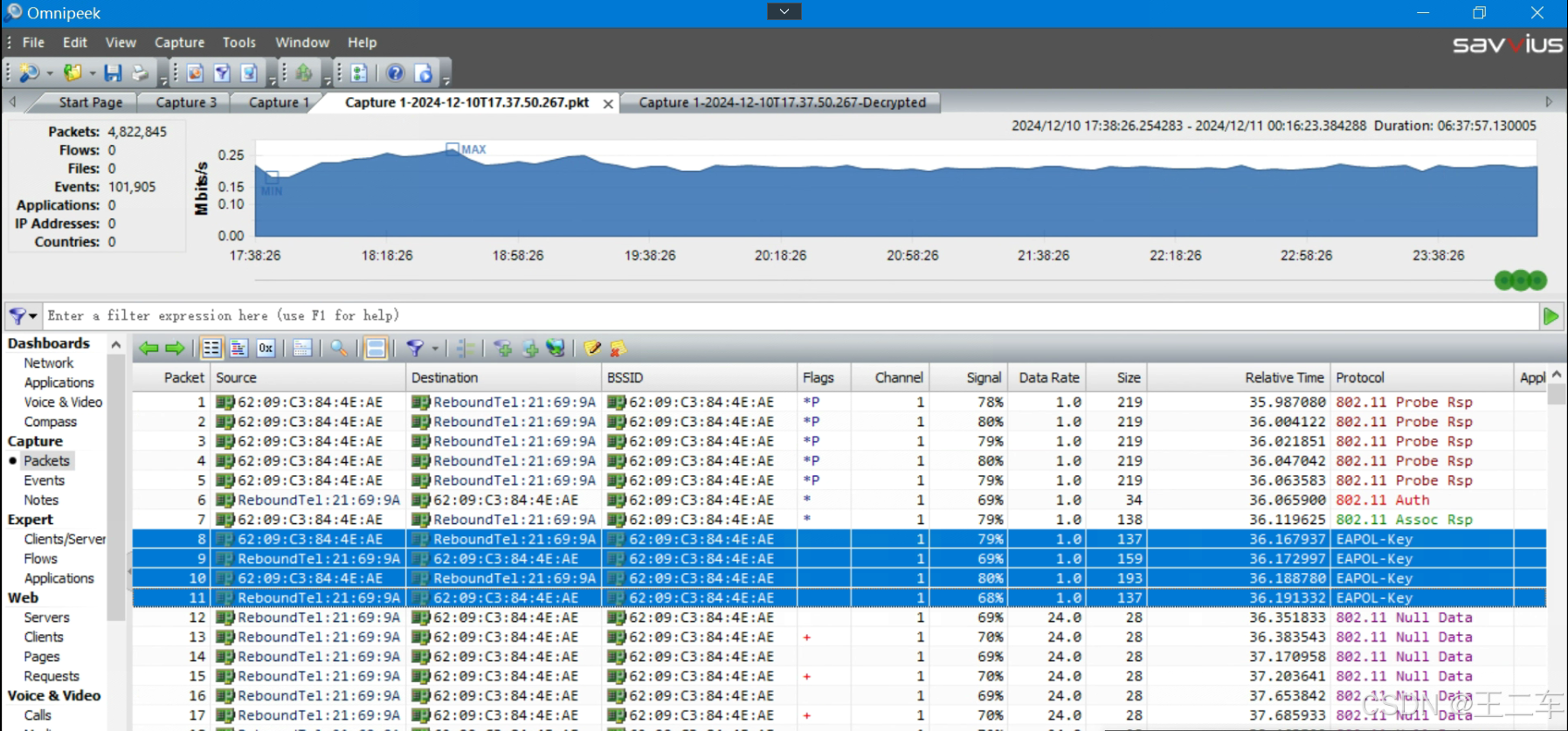
Task: Click the green up-arrow toolbar icon
Action: [x=303, y=73]
